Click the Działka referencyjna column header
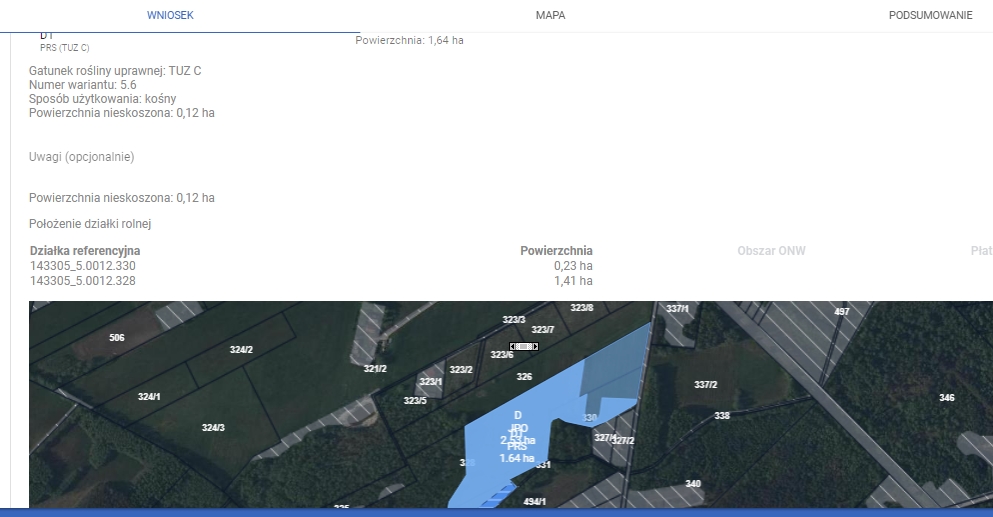 tap(85, 250)
